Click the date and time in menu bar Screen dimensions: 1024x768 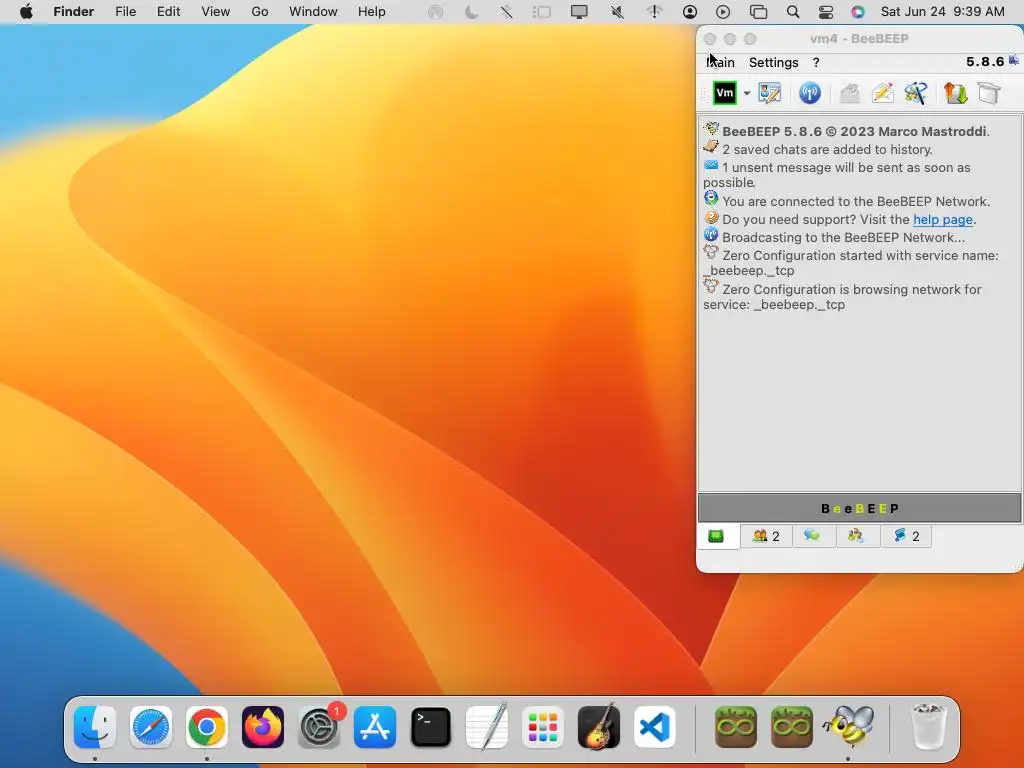(942, 12)
